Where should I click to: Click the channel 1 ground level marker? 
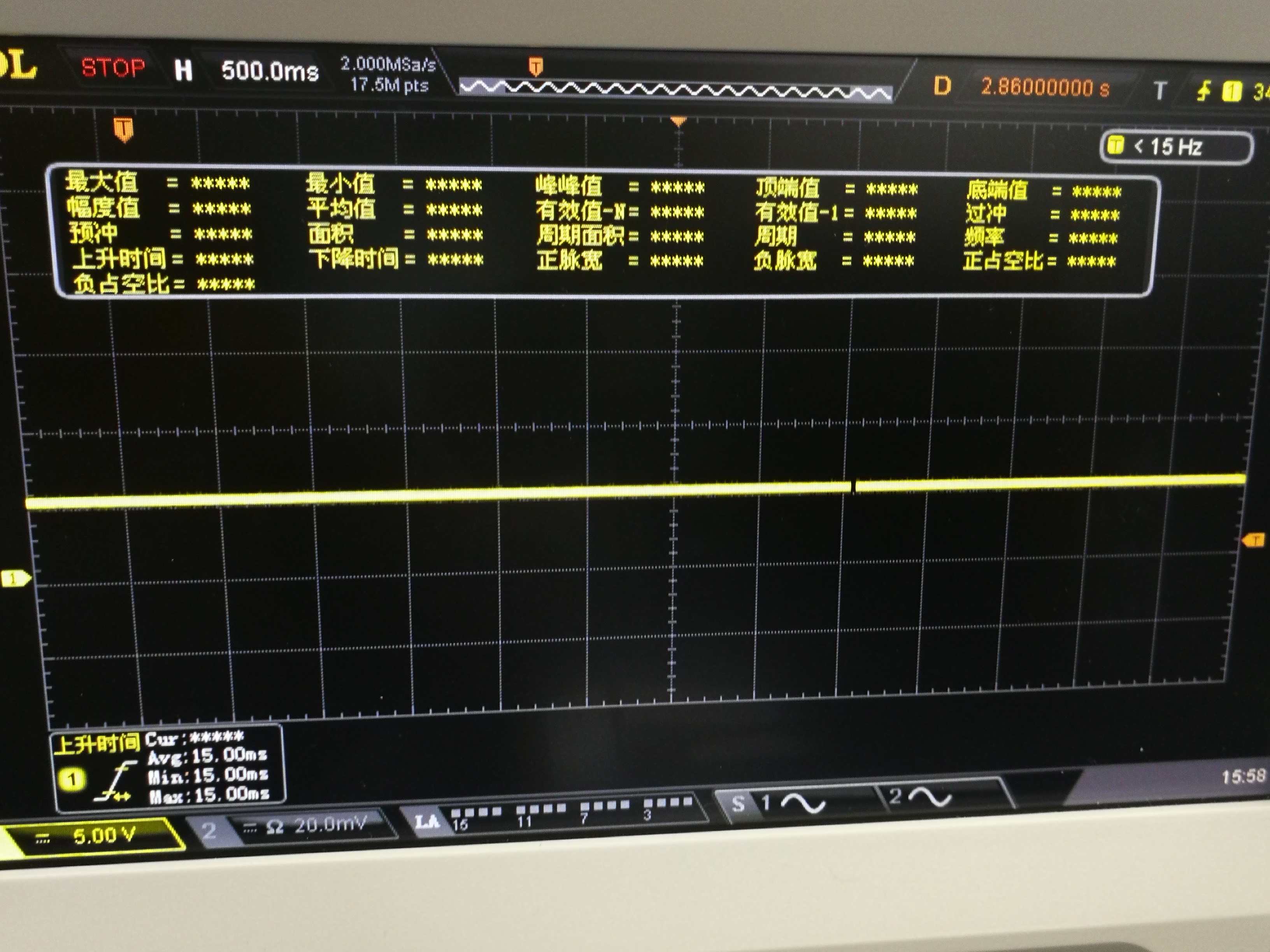click(16, 579)
